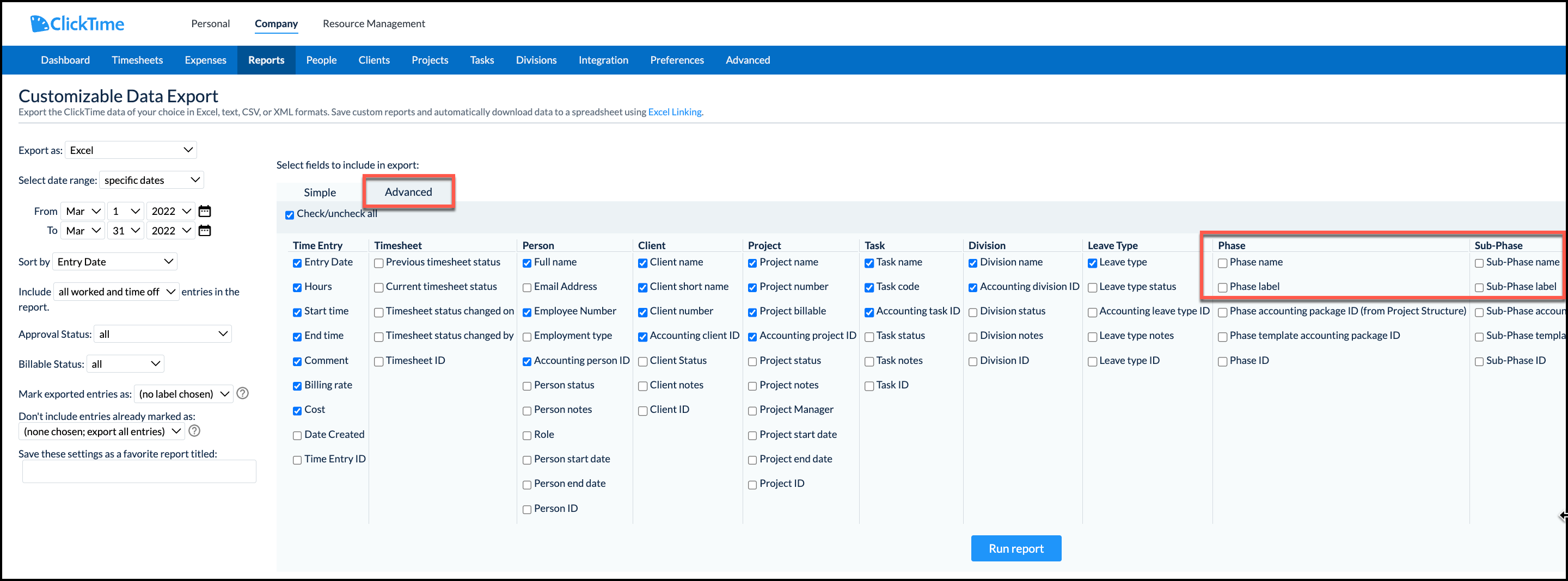1568x581 pixels.
Task: Open the From date calendar picker
Action: [205, 211]
